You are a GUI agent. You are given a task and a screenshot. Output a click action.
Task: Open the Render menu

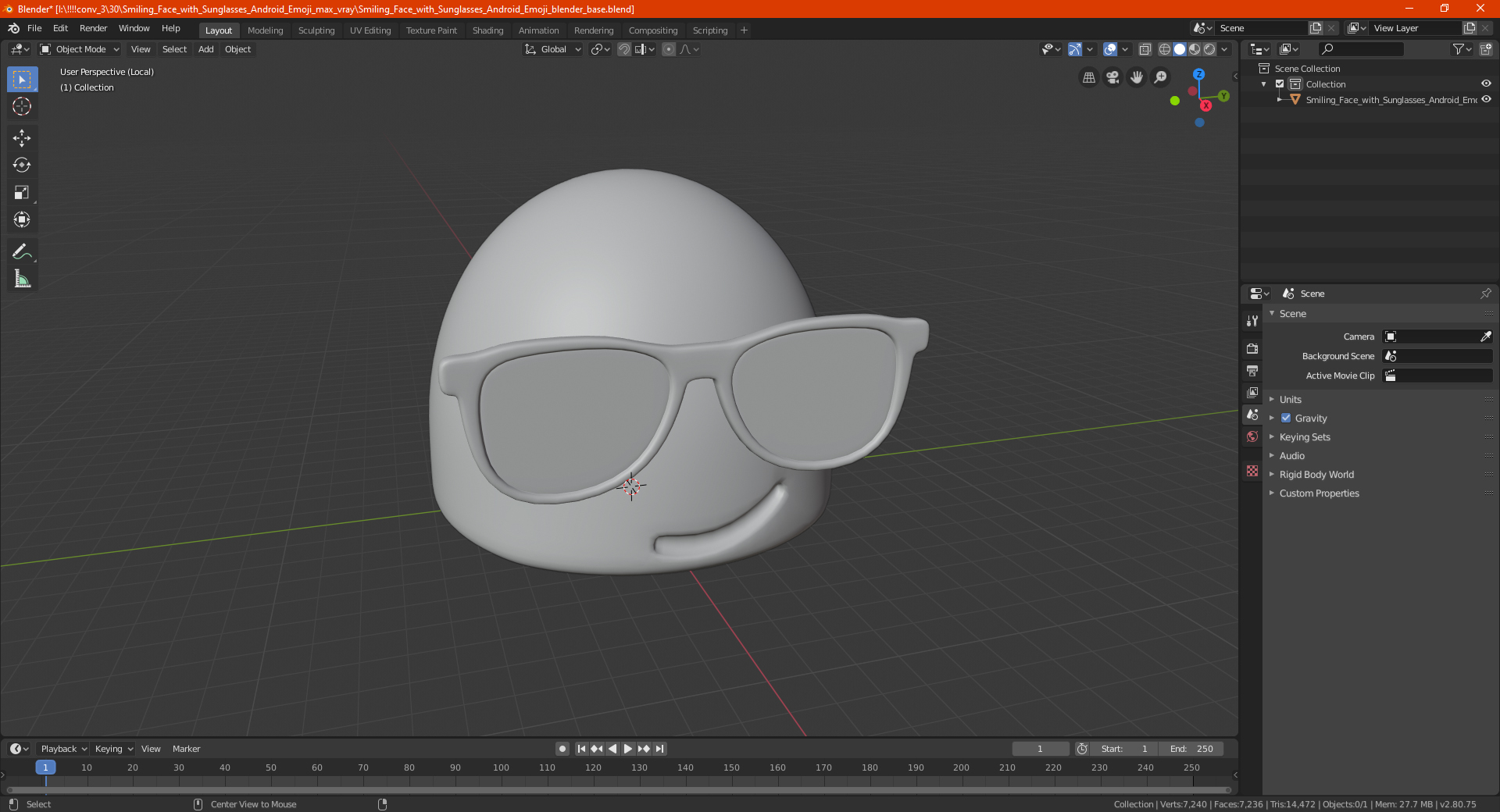point(93,28)
